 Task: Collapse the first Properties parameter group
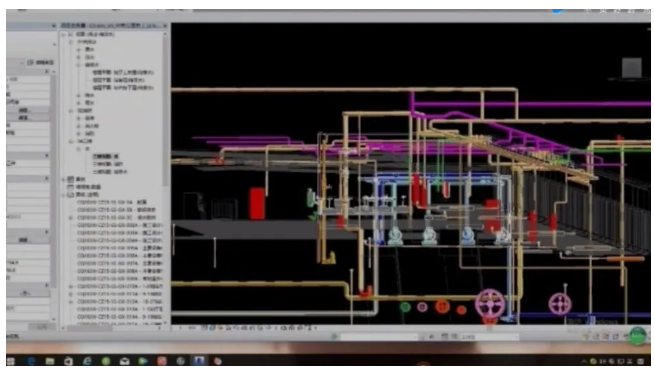pos(47,72)
